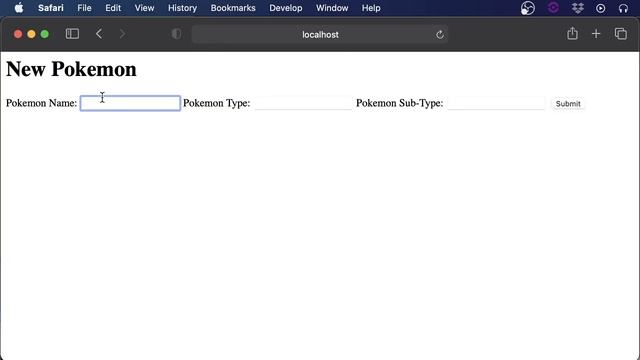
Task: Close the Safari window
Action: (x=18, y=34)
